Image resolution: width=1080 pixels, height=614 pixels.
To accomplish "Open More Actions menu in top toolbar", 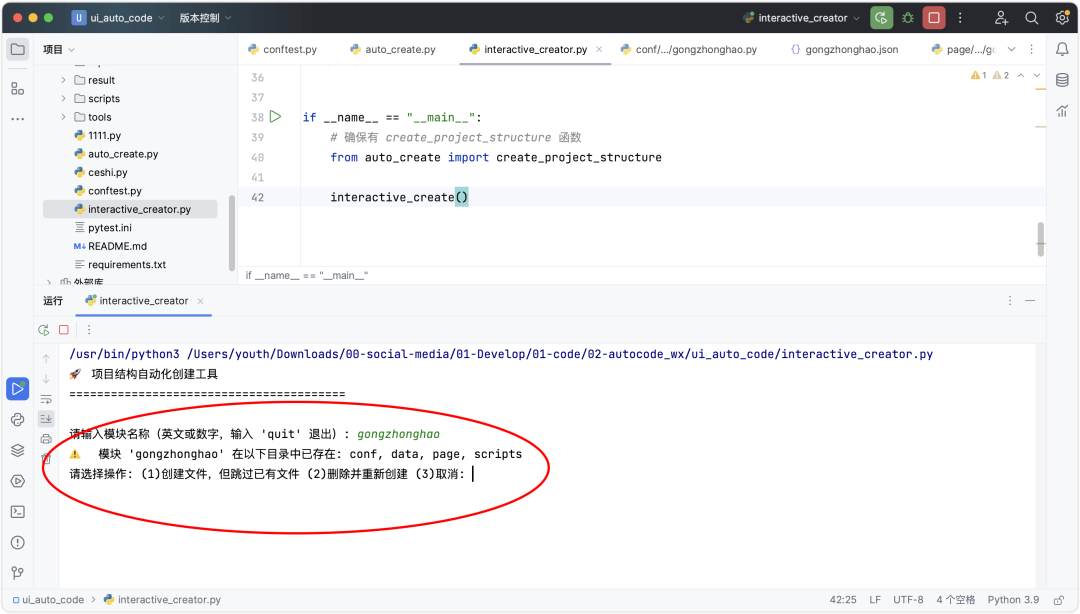I will (x=960, y=18).
